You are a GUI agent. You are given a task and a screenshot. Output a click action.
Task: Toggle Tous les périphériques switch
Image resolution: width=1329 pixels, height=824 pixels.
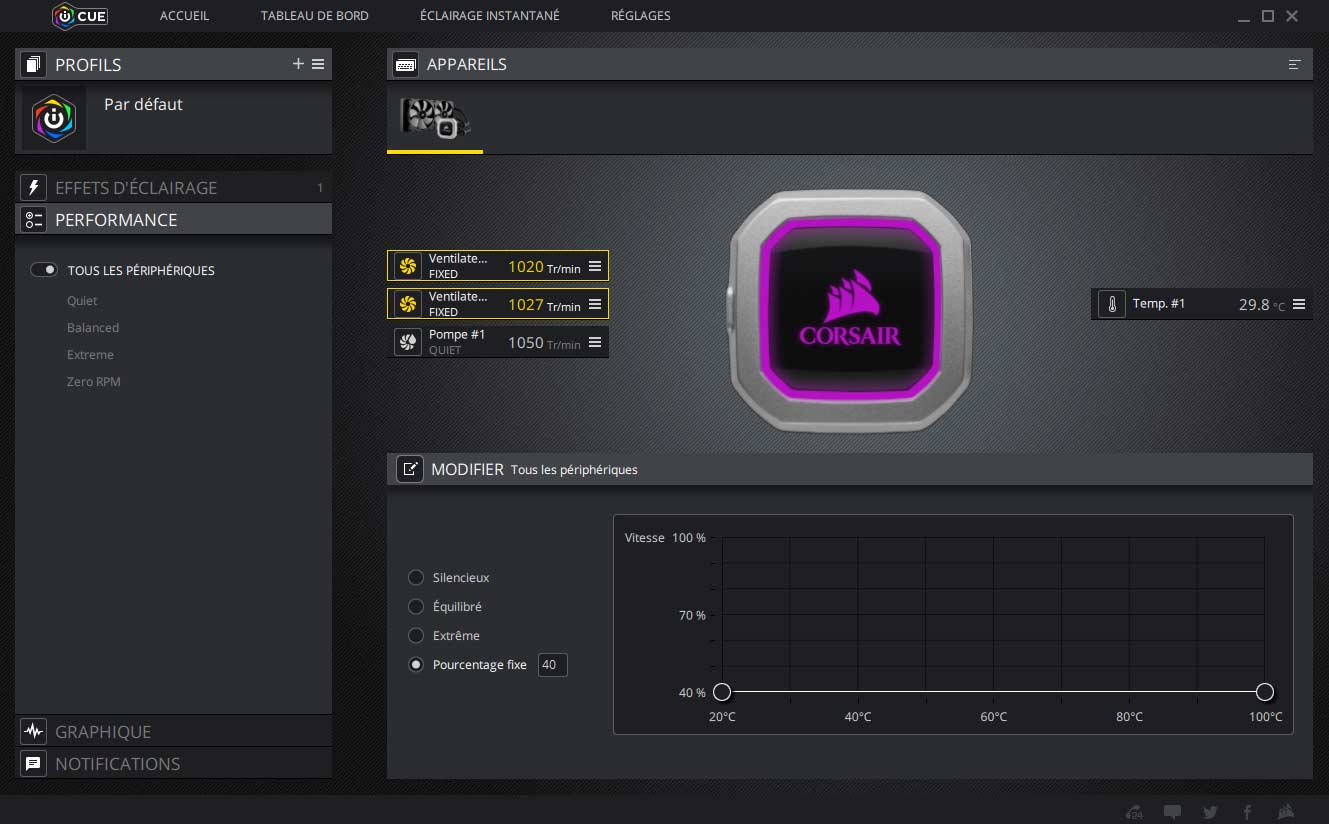point(44,270)
